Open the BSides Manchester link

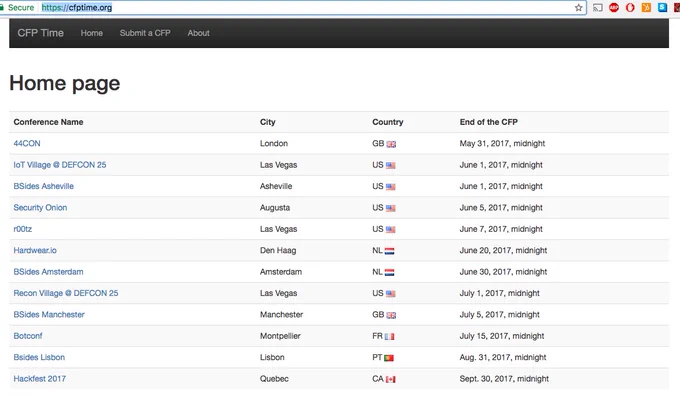coord(49,314)
